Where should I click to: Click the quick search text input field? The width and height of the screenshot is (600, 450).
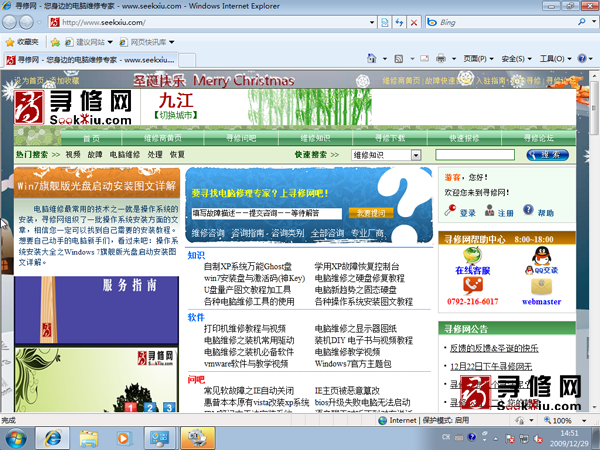(475, 155)
